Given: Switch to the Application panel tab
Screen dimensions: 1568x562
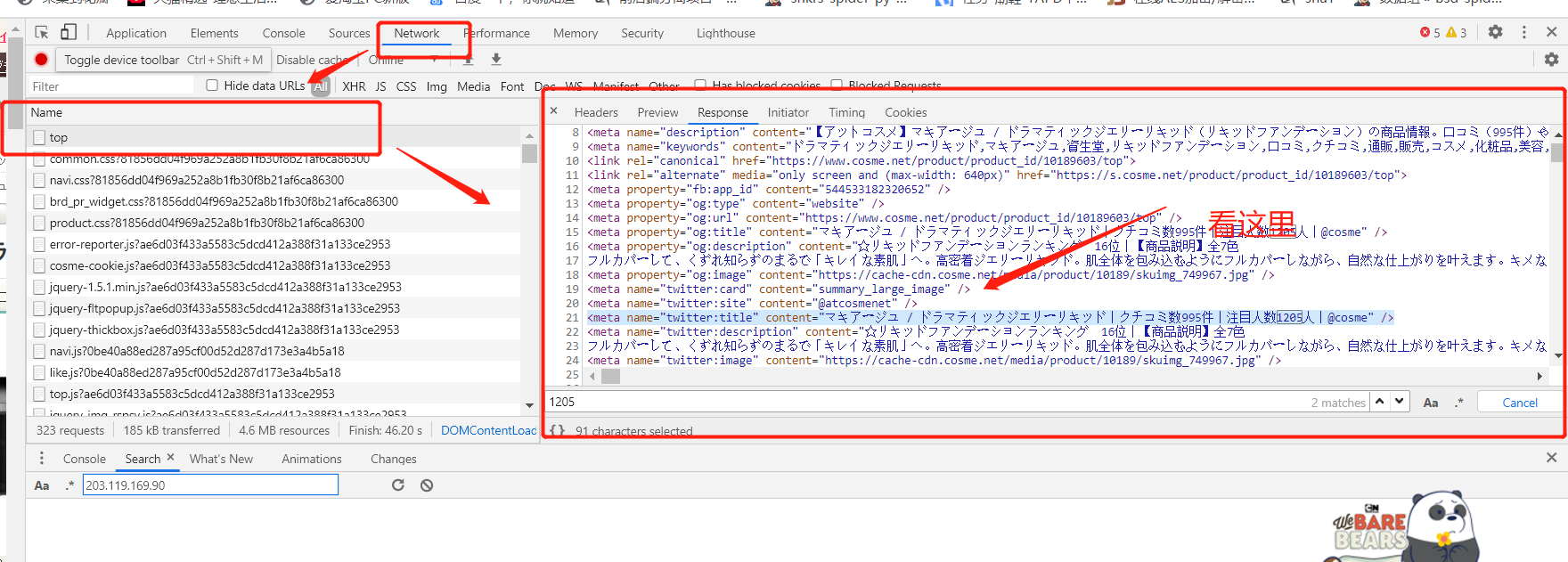Looking at the screenshot, I should pos(136,33).
